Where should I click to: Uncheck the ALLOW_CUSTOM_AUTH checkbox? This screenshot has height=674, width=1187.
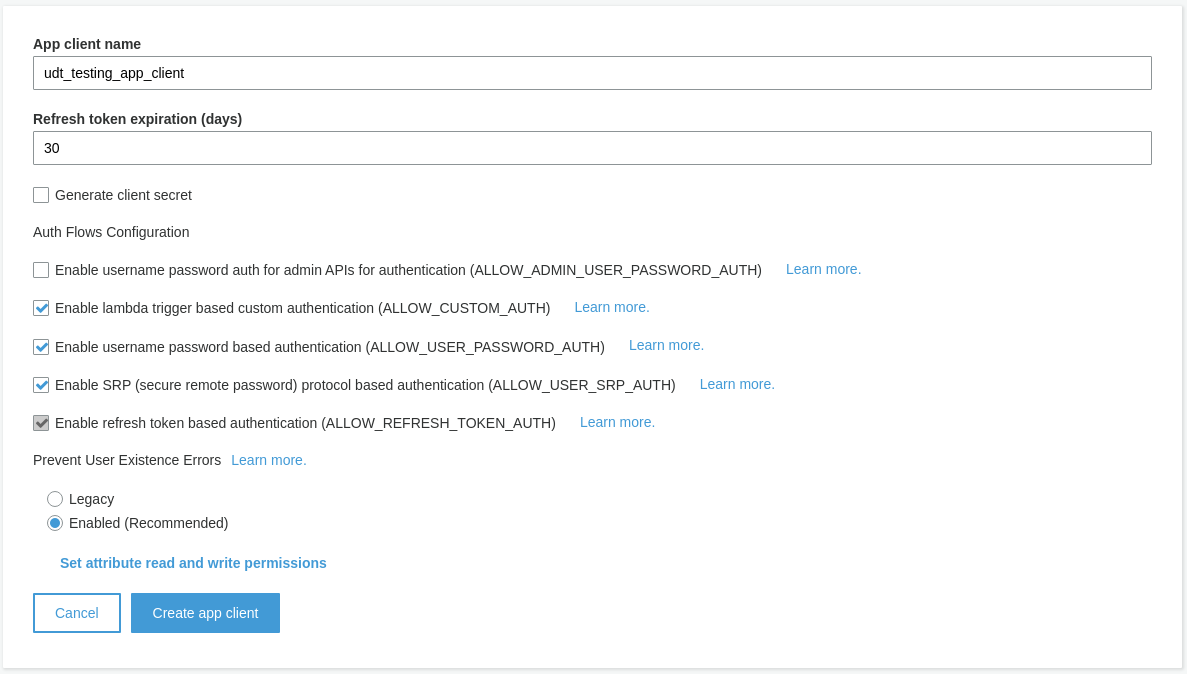point(41,308)
